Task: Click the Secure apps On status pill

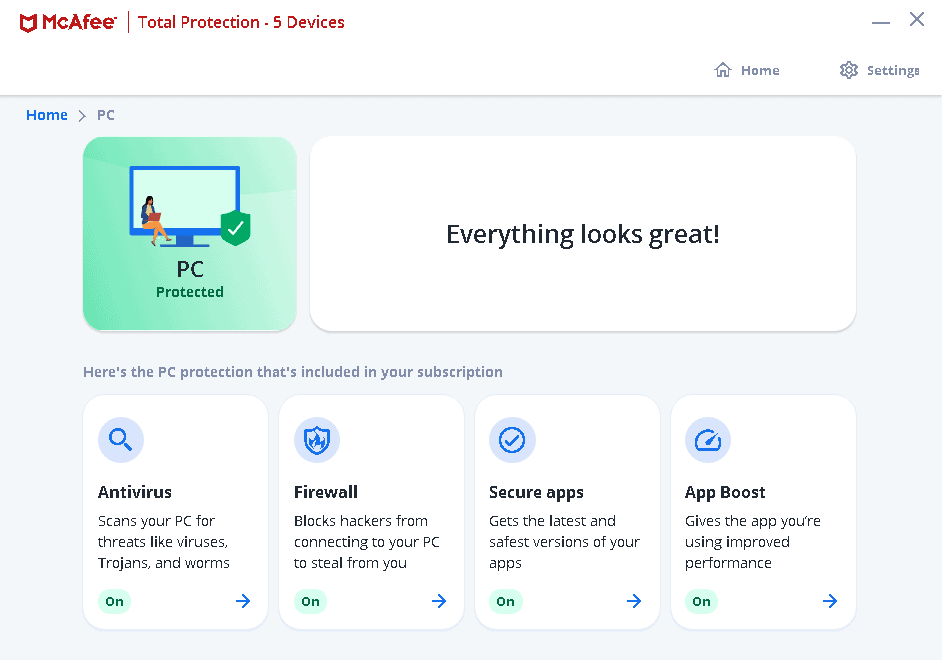Action: [x=506, y=601]
